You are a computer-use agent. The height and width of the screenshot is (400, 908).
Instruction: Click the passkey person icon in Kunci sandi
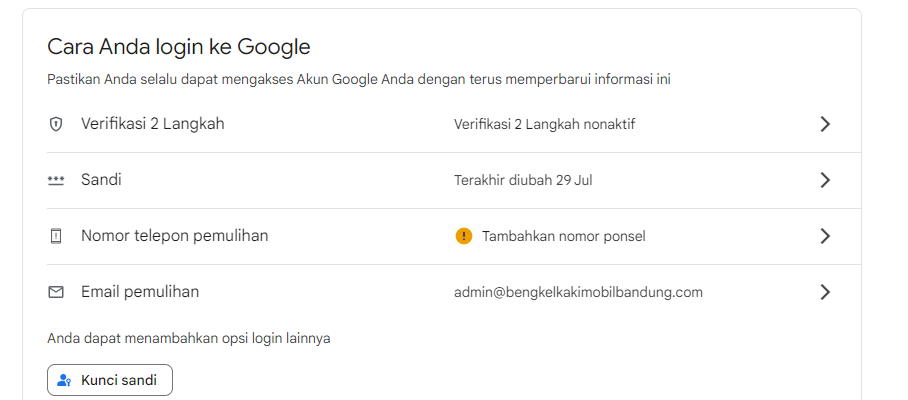(64, 380)
